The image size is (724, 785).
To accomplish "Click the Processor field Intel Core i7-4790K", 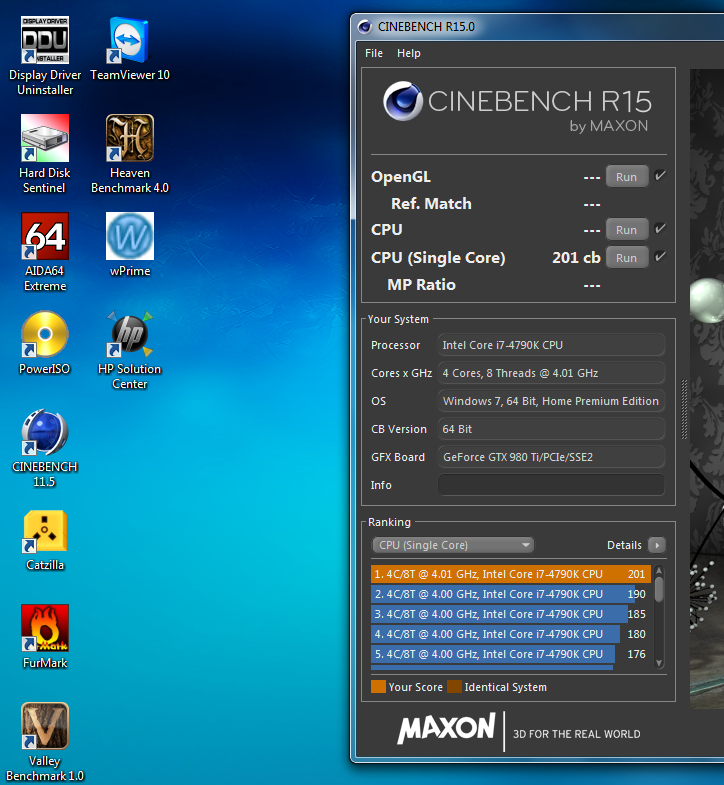I will [551, 345].
